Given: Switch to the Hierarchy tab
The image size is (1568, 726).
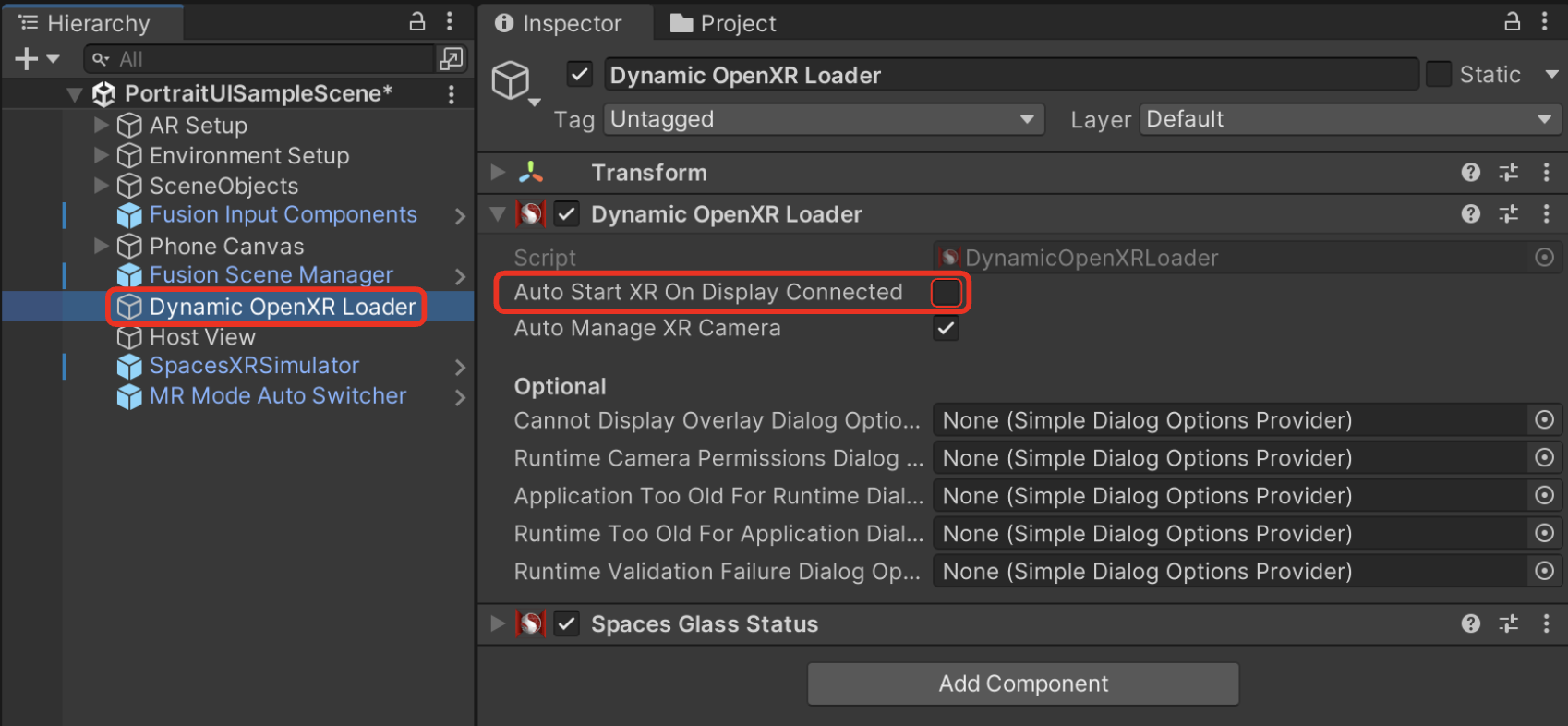Looking at the screenshot, I should [x=92, y=23].
